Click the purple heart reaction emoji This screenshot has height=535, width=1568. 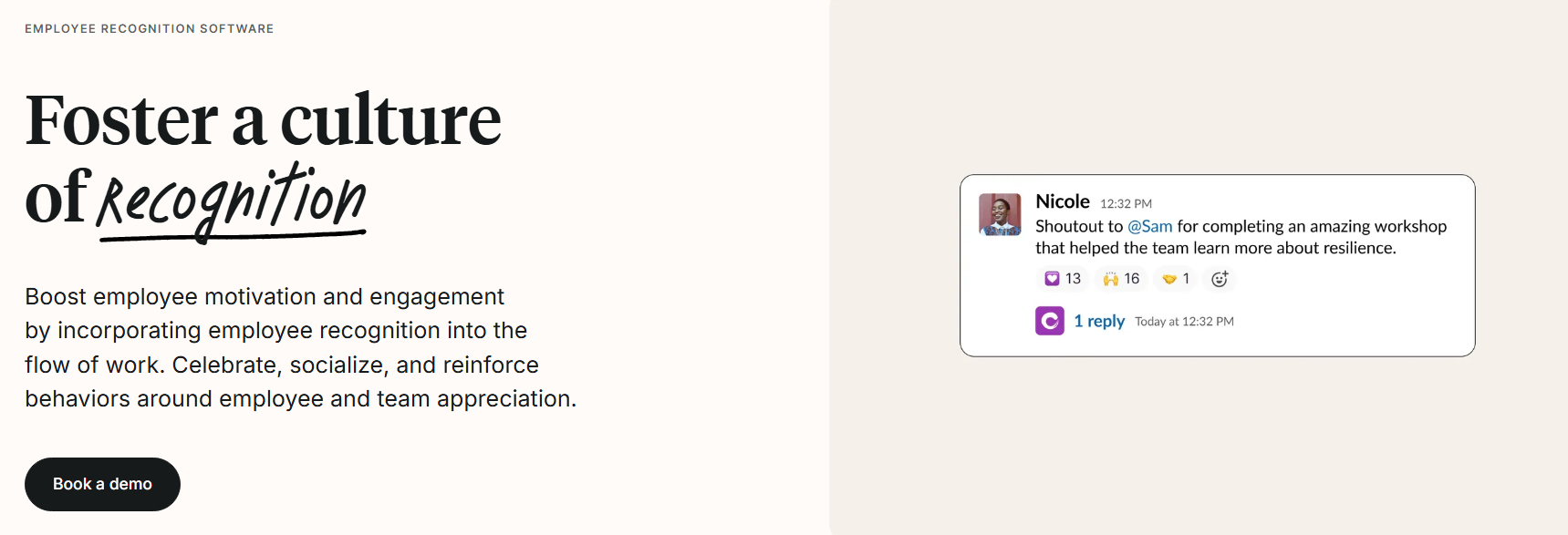tap(1052, 279)
